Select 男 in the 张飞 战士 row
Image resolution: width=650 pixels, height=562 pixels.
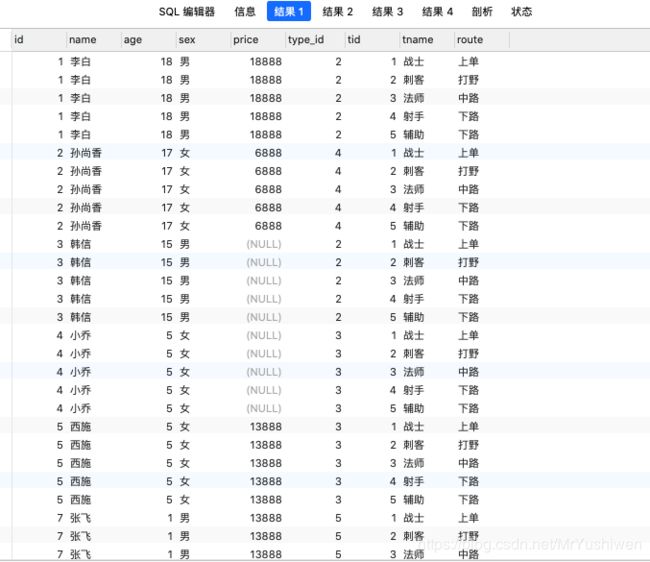[x=184, y=518]
